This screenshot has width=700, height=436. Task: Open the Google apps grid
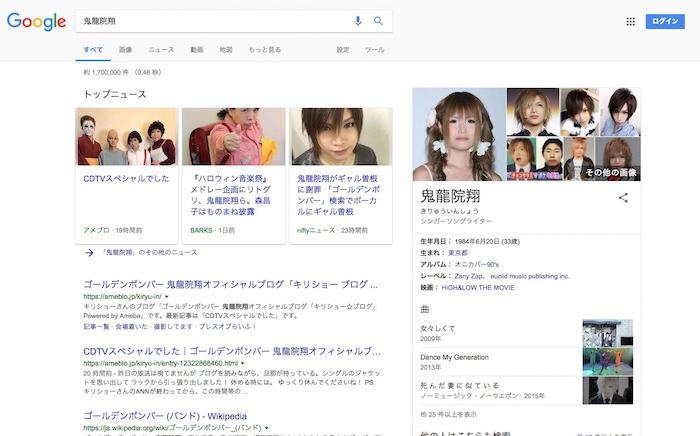coord(630,21)
